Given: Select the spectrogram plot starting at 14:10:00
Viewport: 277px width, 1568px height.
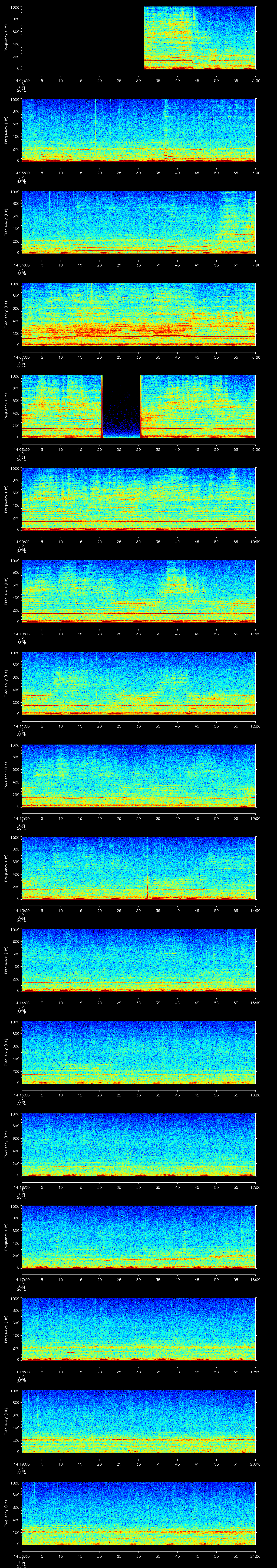Looking at the screenshot, I should [139, 592].
